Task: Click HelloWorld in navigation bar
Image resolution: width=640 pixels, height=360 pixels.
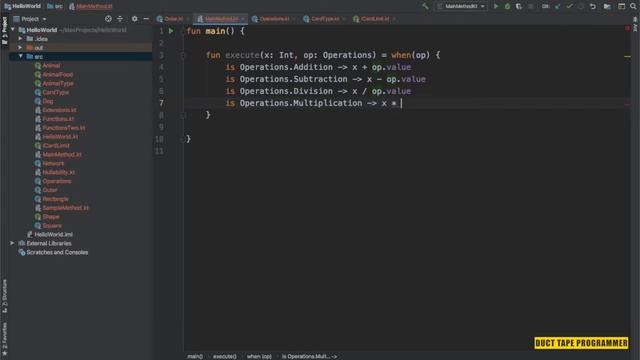Action: point(22,6)
